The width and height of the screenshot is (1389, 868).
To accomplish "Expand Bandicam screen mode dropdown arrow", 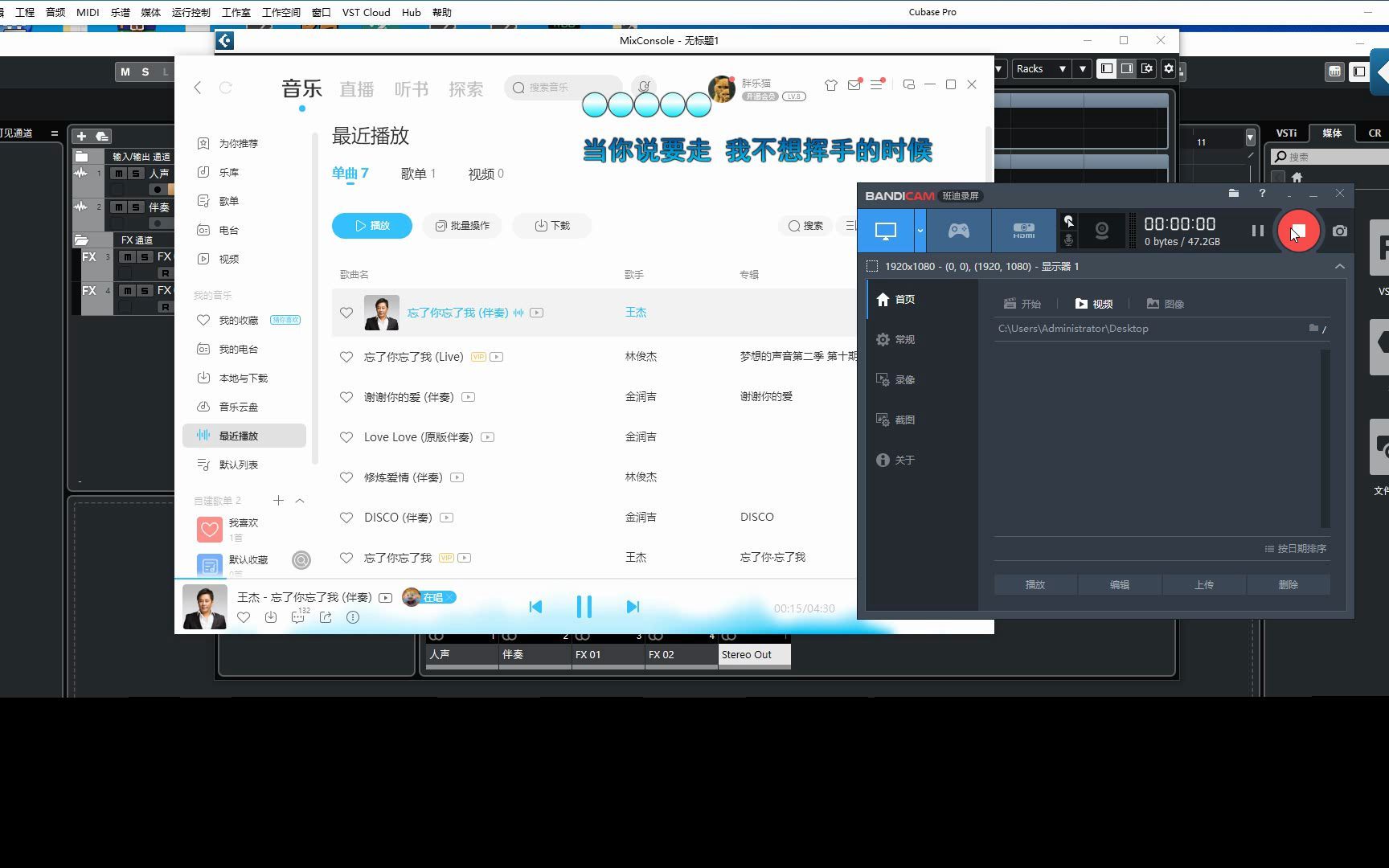I will [920, 231].
